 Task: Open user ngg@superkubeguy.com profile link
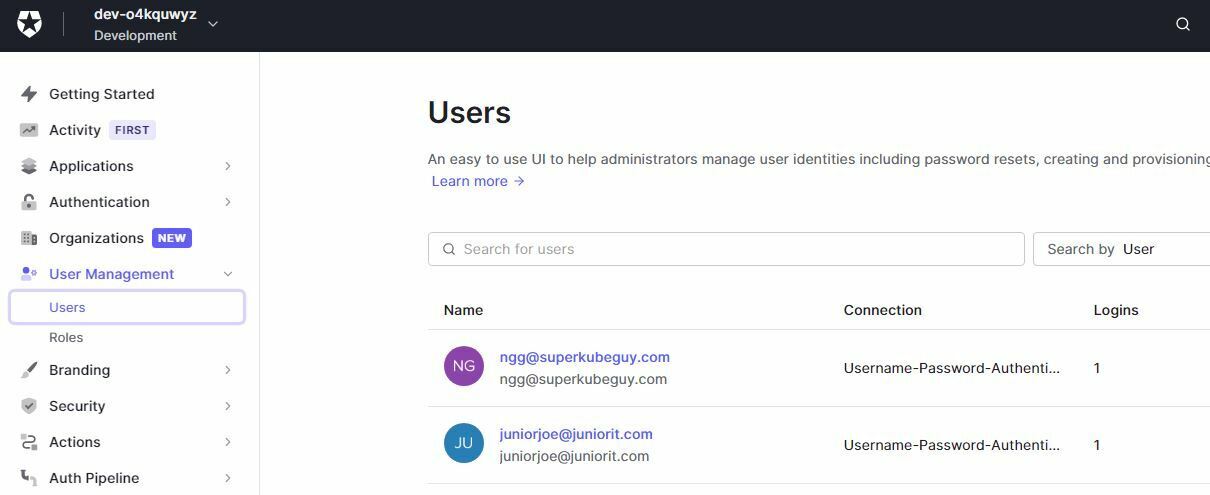[x=585, y=357]
